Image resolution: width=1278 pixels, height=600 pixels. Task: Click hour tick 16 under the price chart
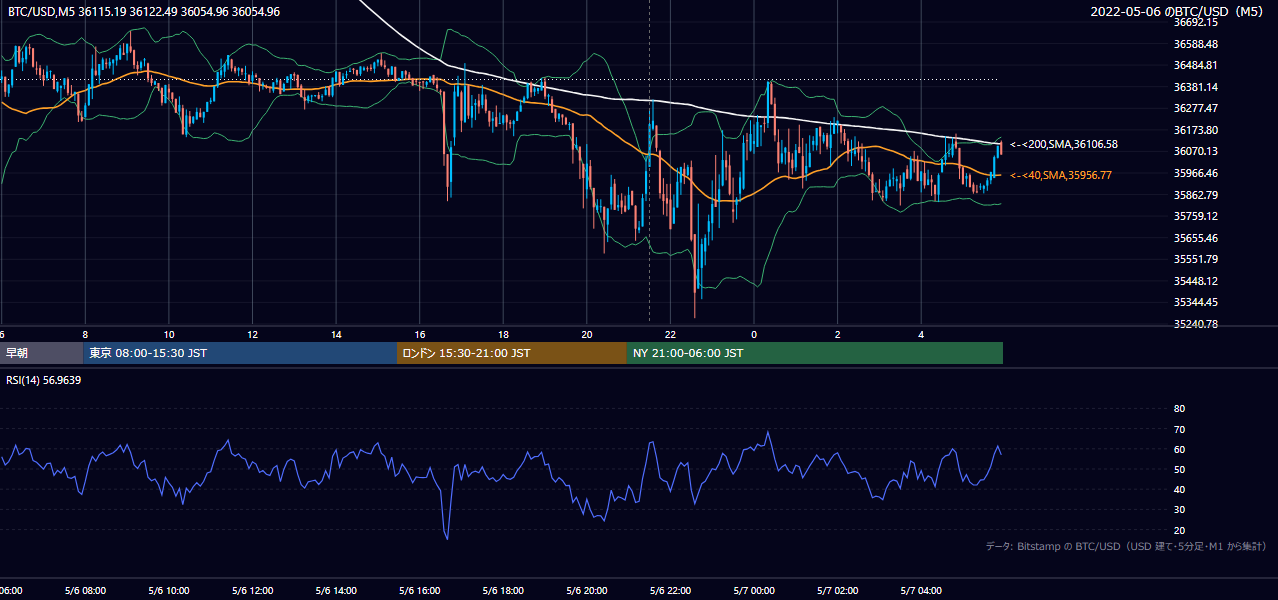pos(420,334)
